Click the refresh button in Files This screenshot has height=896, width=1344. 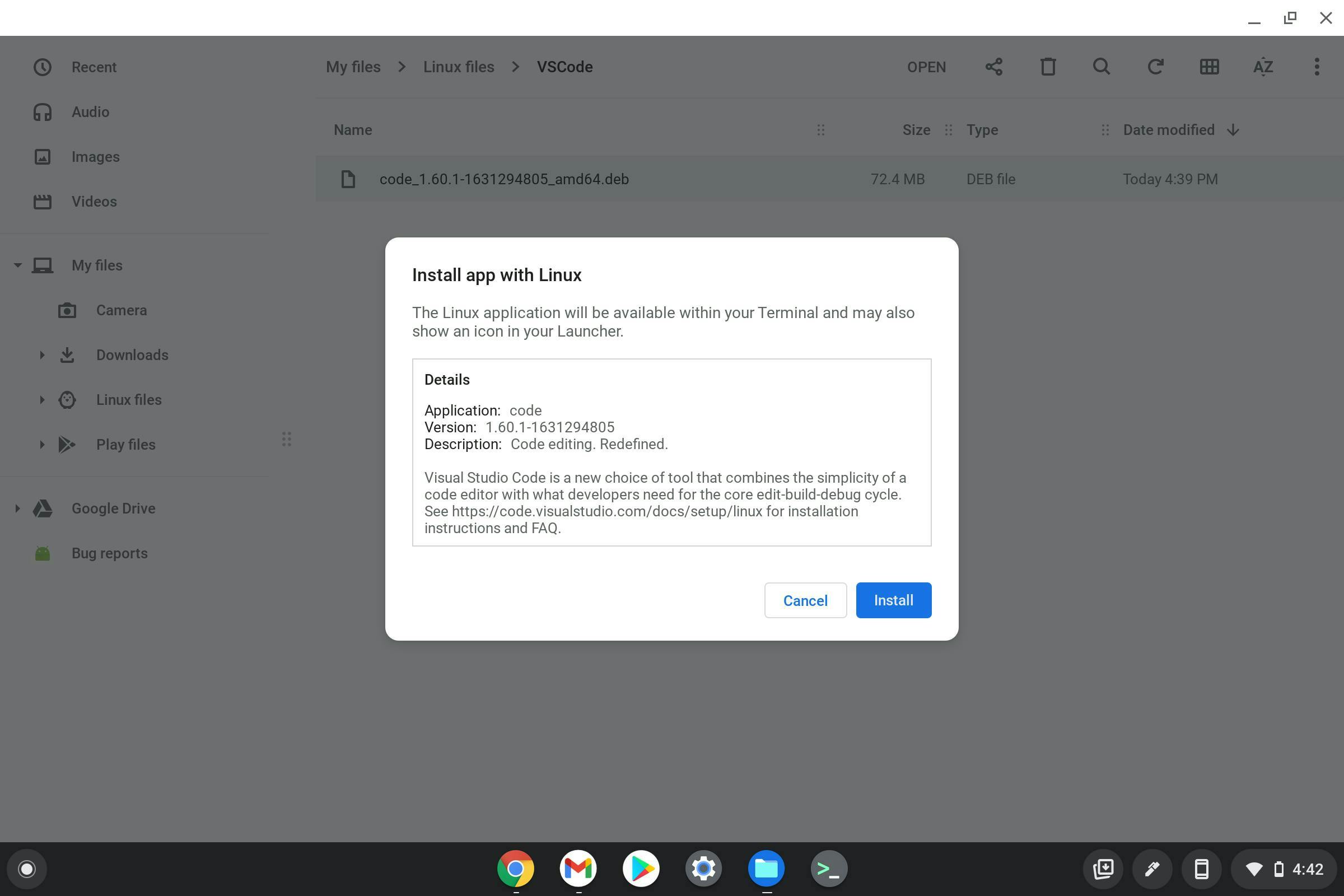pos(1155,67)
